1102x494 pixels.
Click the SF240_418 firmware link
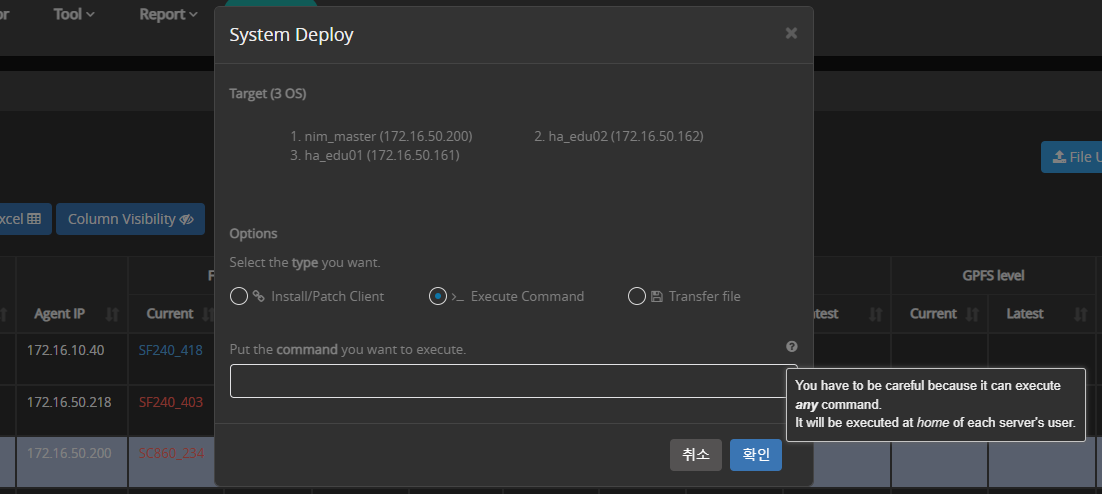pos(170,350)
